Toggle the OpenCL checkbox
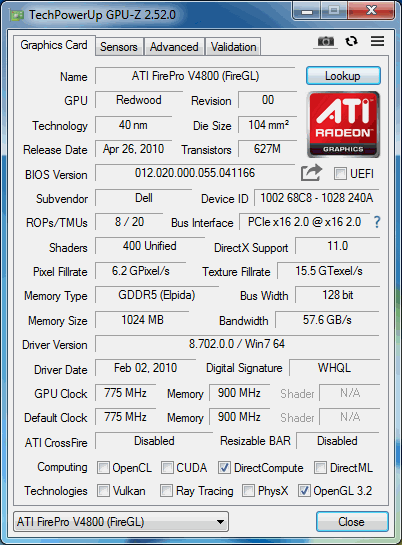402x545 pixels. [103, 467]
